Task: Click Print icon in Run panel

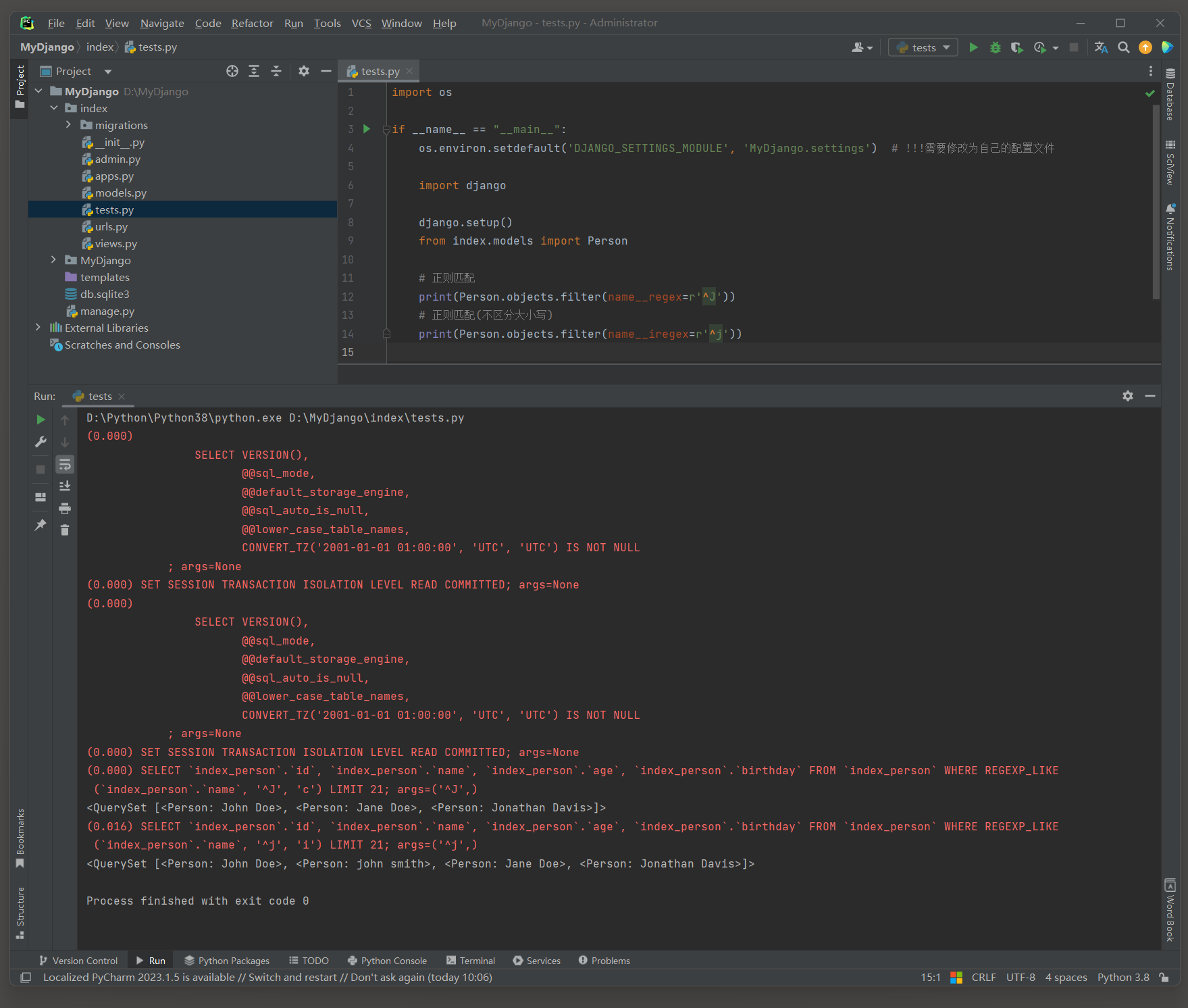Action: coord(65,508)
